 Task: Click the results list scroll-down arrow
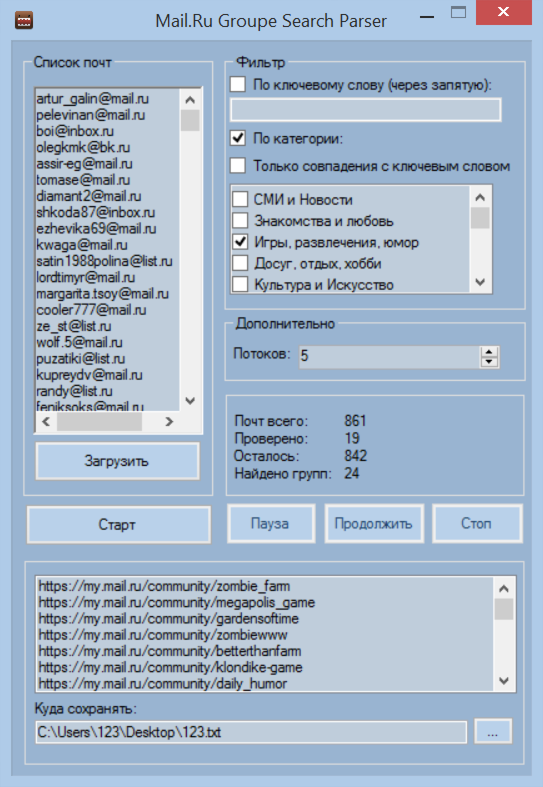point(504,681)
